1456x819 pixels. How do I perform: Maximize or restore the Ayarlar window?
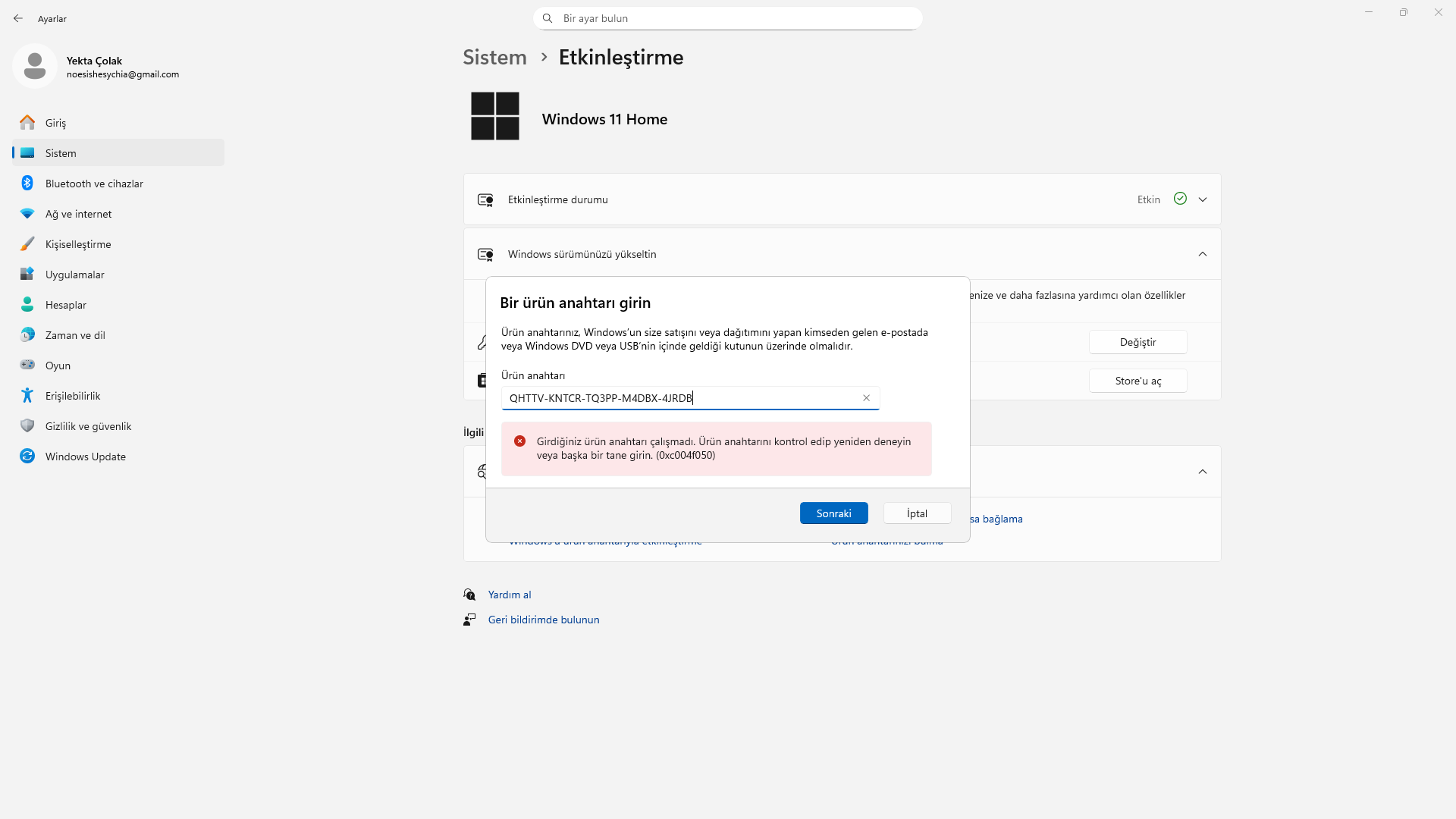pos(1404,12)
